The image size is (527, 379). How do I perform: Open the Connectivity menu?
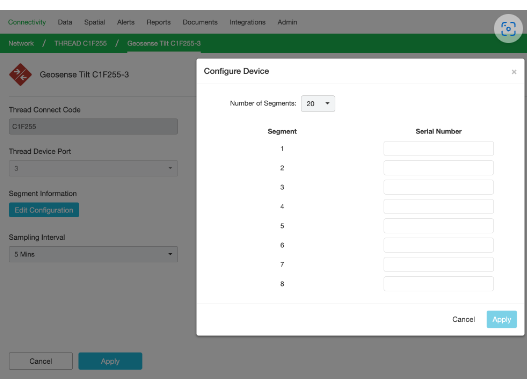point(27,22)
